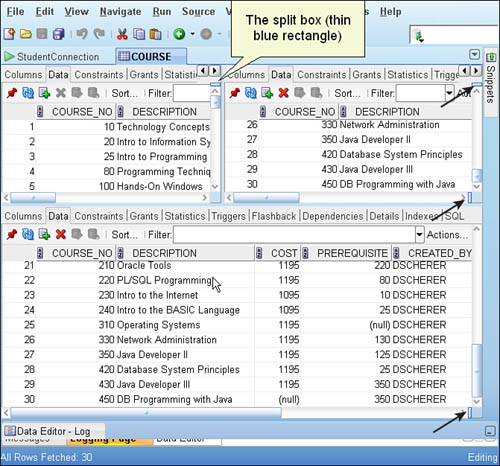Click the Sort... button in bottom pane
This screenshot has height=466, width=500.
coord(125,235)
